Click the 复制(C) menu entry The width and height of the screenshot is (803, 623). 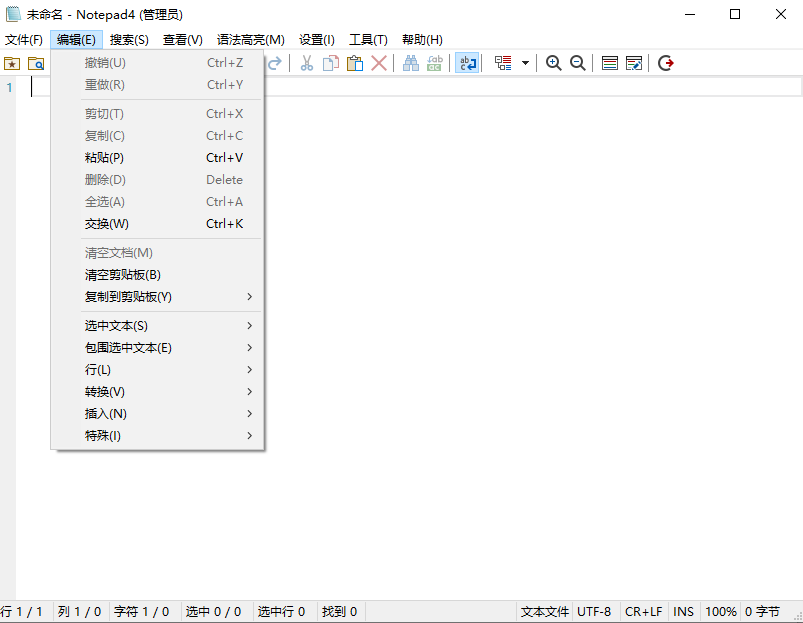pyautogui.click(x=158, y=136)
